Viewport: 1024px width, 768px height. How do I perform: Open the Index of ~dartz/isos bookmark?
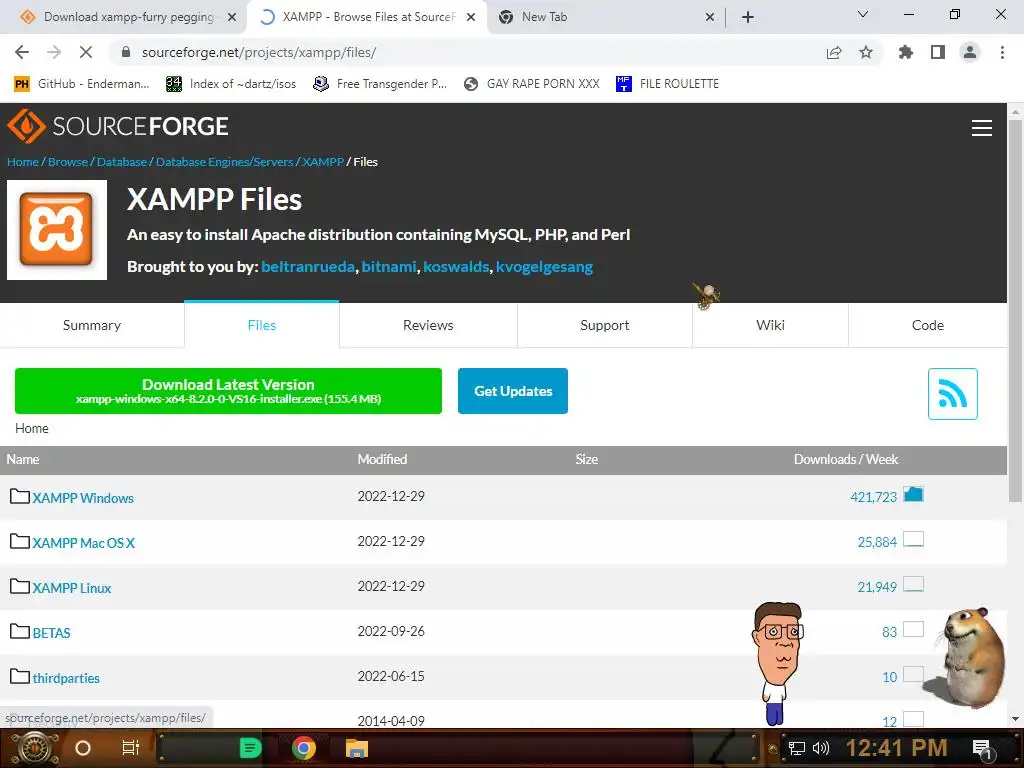click(x=231, y=84)
